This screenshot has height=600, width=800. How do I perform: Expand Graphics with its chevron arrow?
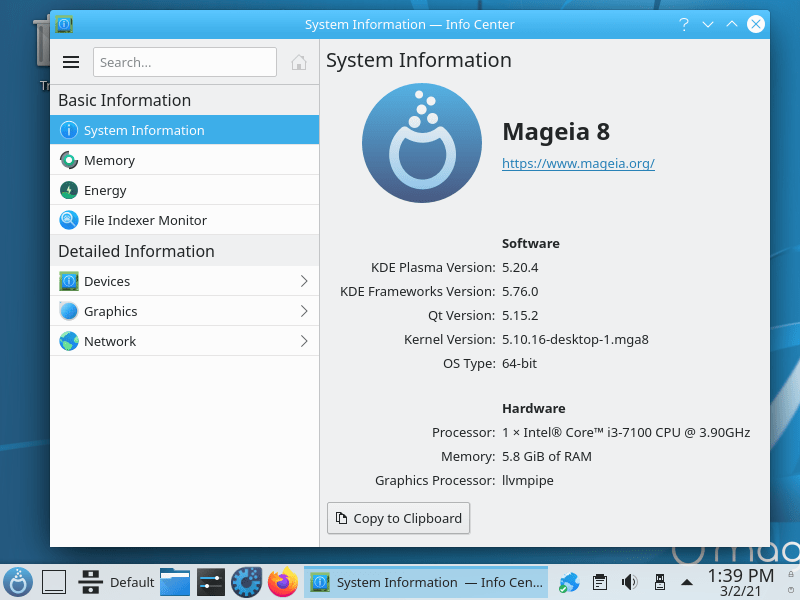pos(304,311)
